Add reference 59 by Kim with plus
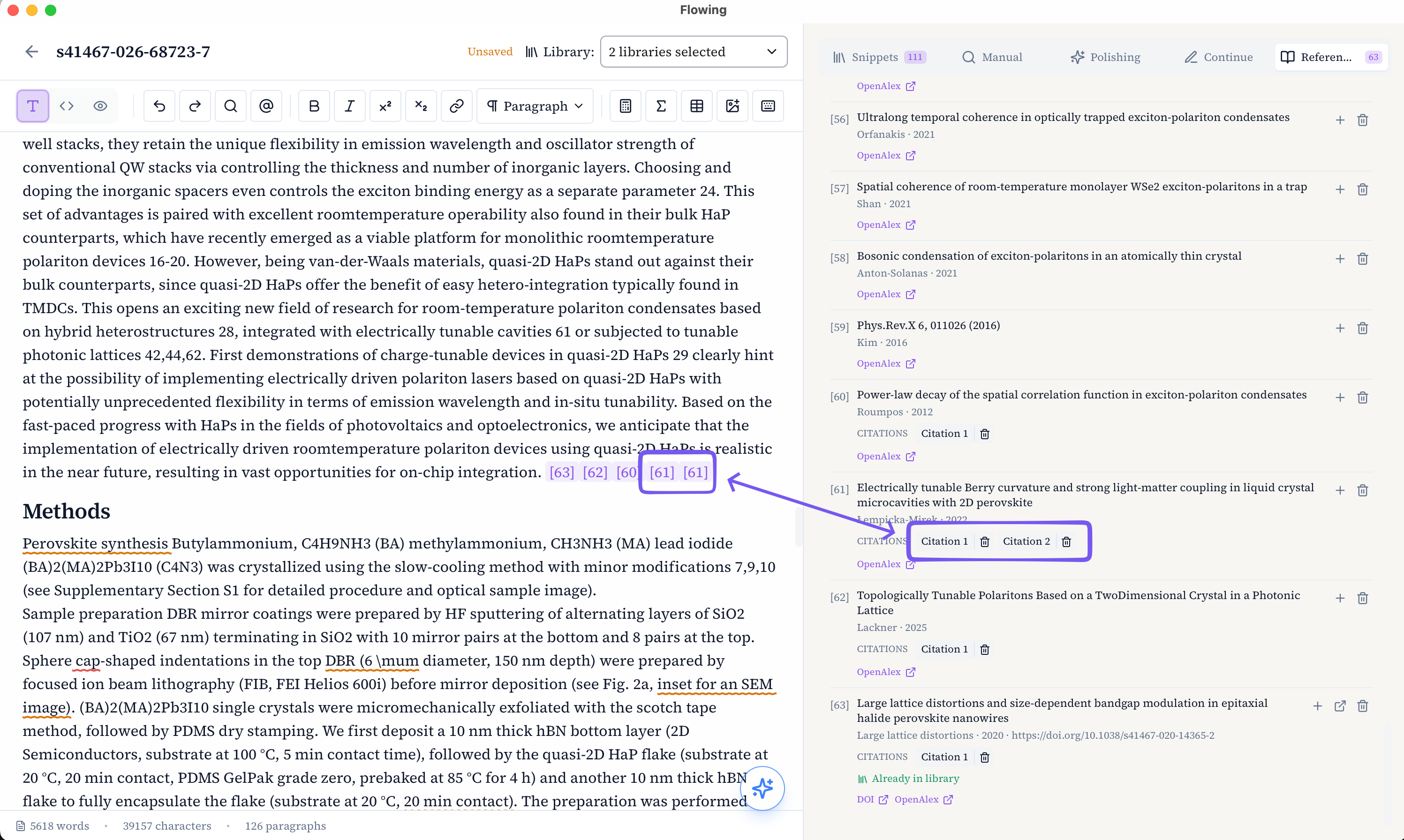Screen dimensions: 1404x840 [x=1340, y=328]
